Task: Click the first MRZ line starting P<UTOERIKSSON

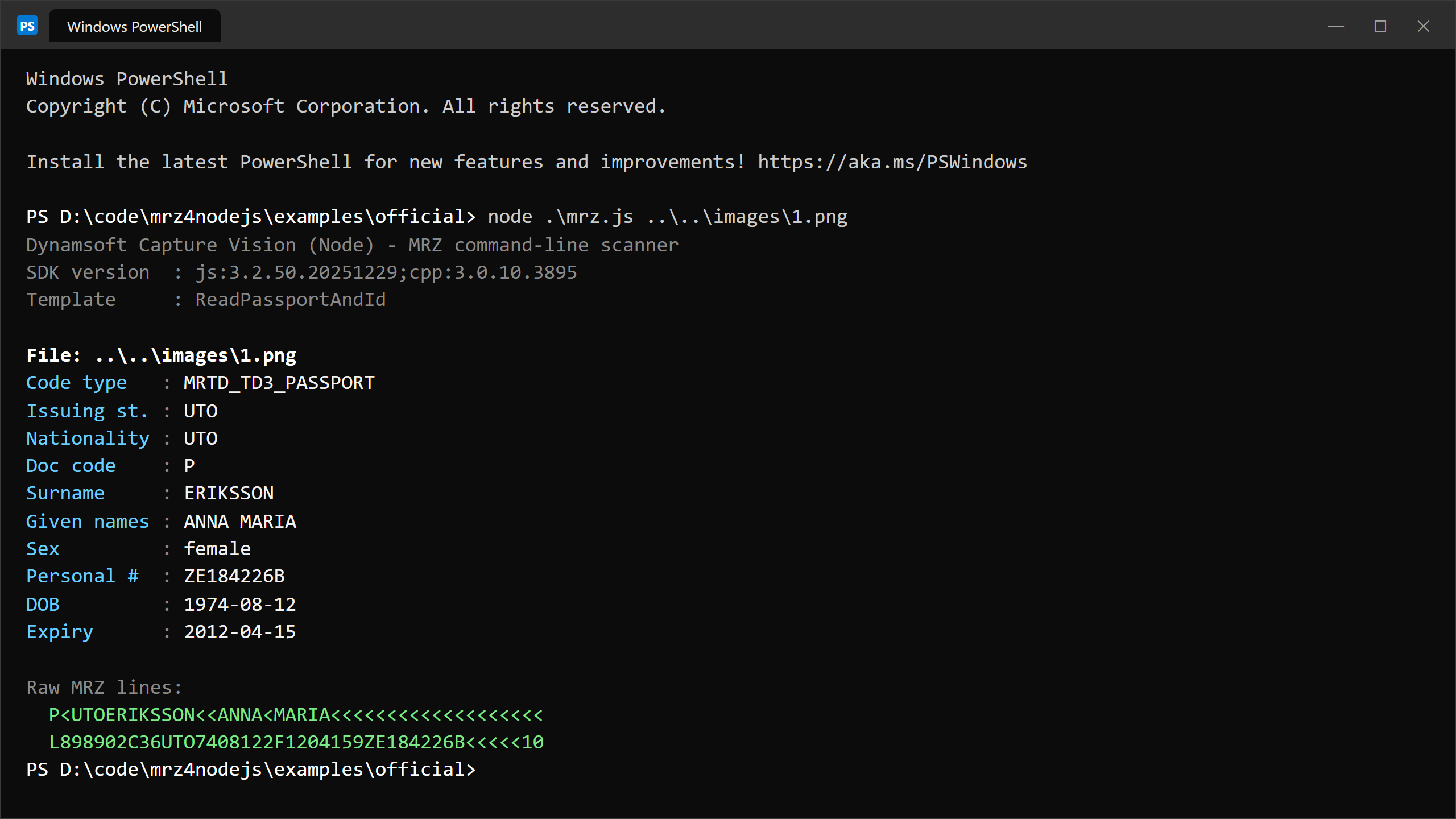Action: point(296,715)
